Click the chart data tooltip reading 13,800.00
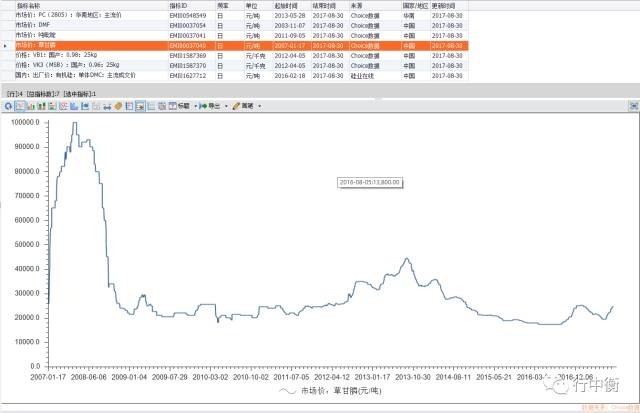Viewport: 640px width, 413px height. point(370,182)
